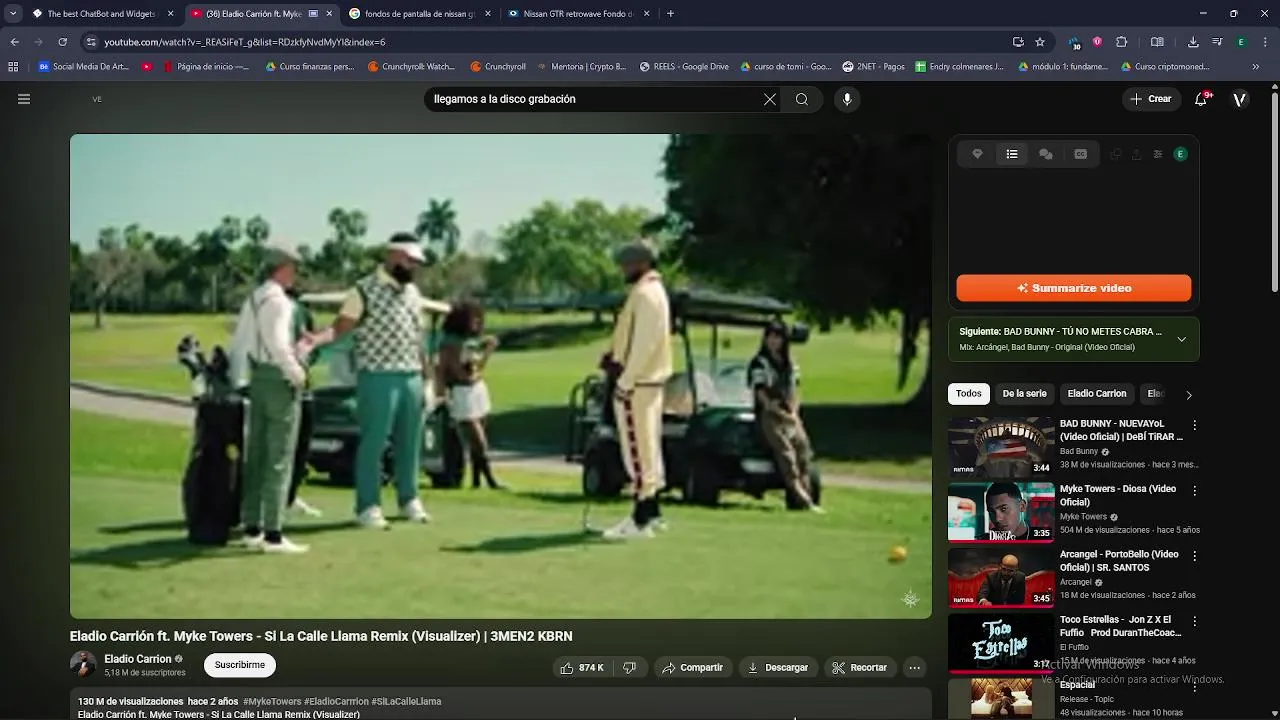Open the Chrome profile E avatar
This screenshot has width=1280, height=720.
coord(1241,42)
